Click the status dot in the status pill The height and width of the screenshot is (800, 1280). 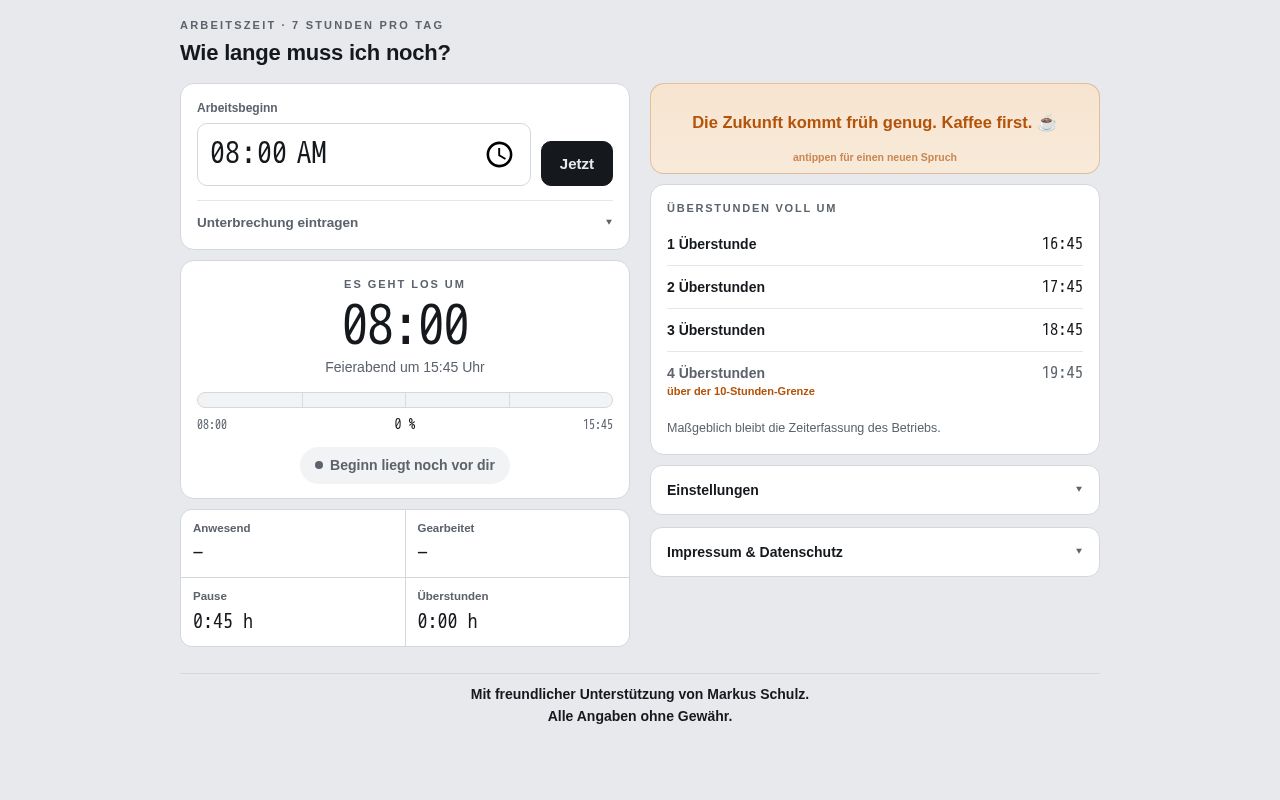[x=319, y=465]
